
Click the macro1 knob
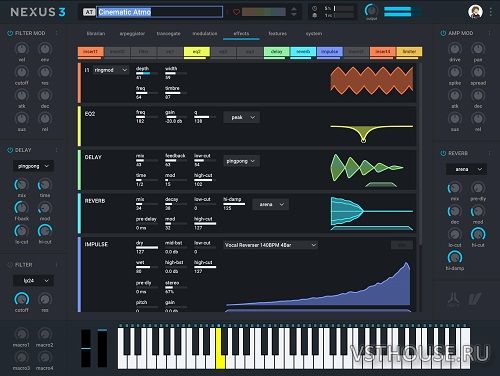(22, 334)
